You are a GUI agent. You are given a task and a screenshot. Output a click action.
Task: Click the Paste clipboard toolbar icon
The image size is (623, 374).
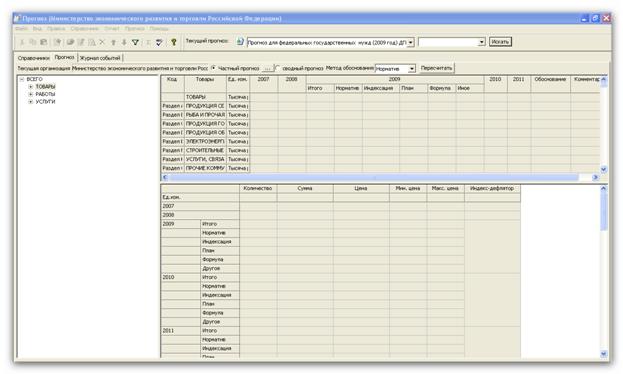[44, 42]
